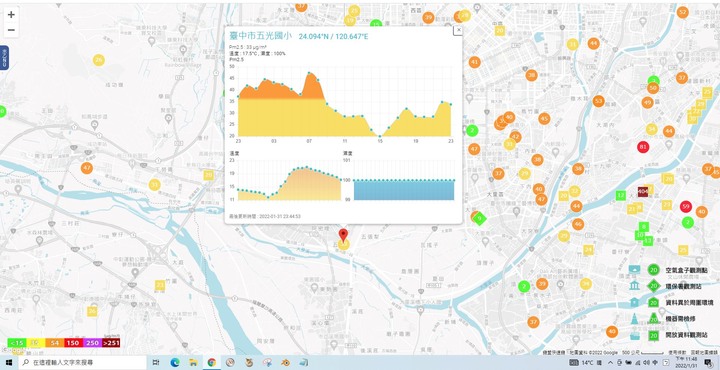This screenshot has height=370, width=720.
Task: Select the red 81 air quality marker
Action: 643,147
